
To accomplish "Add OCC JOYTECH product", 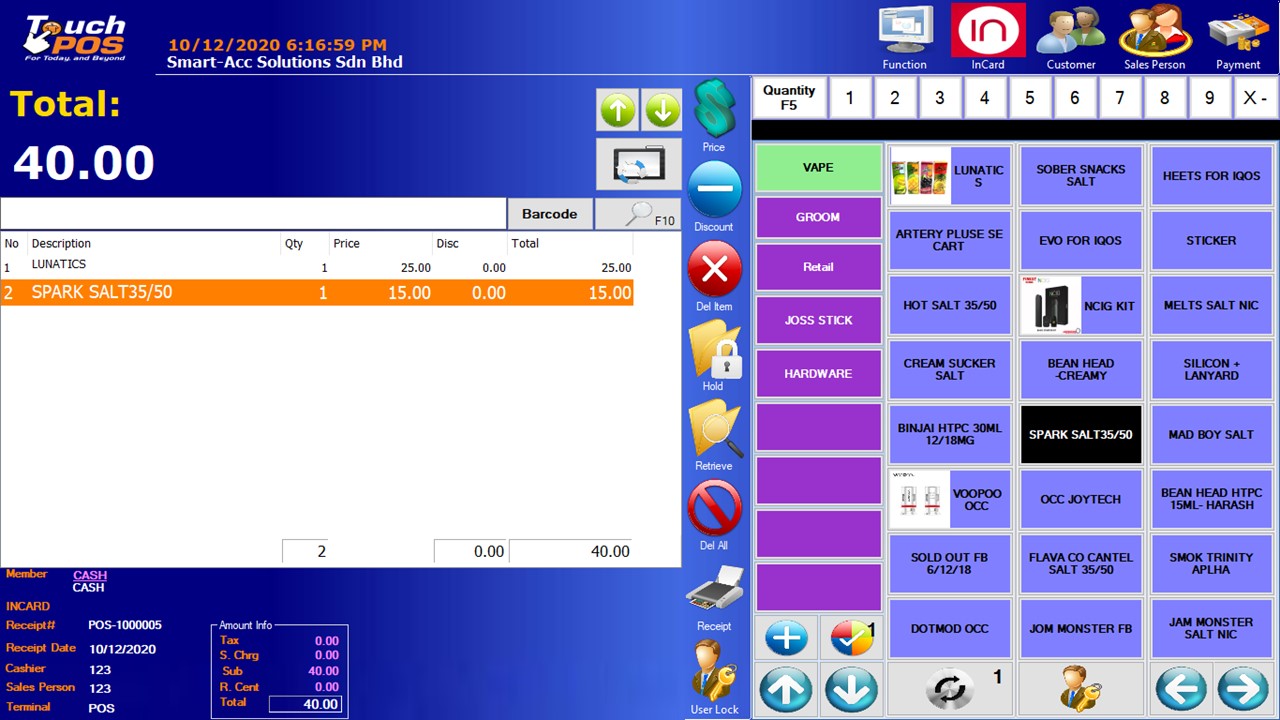I will pyautogui.click(x=1081, y=499).
